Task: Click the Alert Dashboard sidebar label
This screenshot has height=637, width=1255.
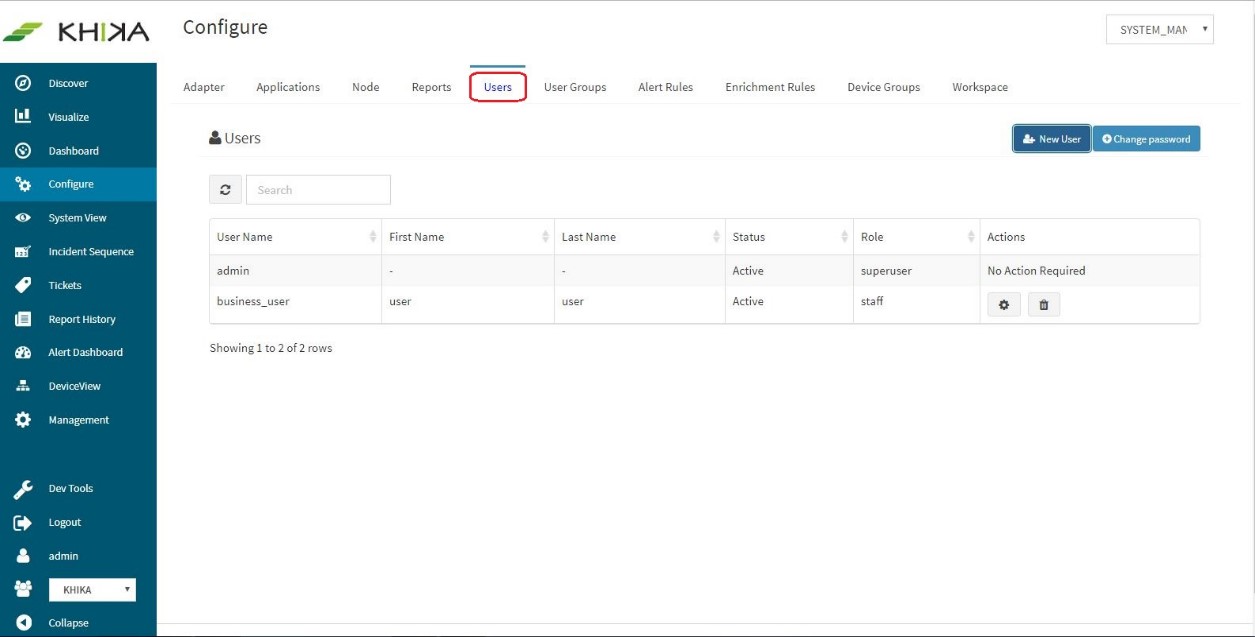Action: [86, 352]
